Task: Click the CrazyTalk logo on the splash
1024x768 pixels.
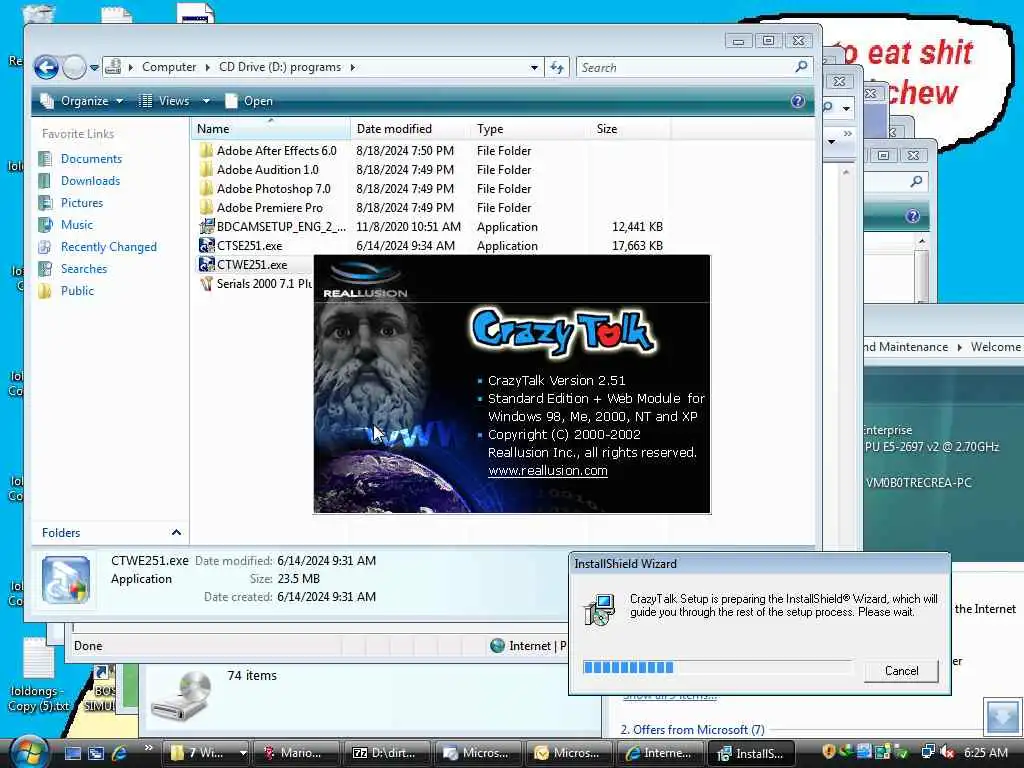Action: 562,332
